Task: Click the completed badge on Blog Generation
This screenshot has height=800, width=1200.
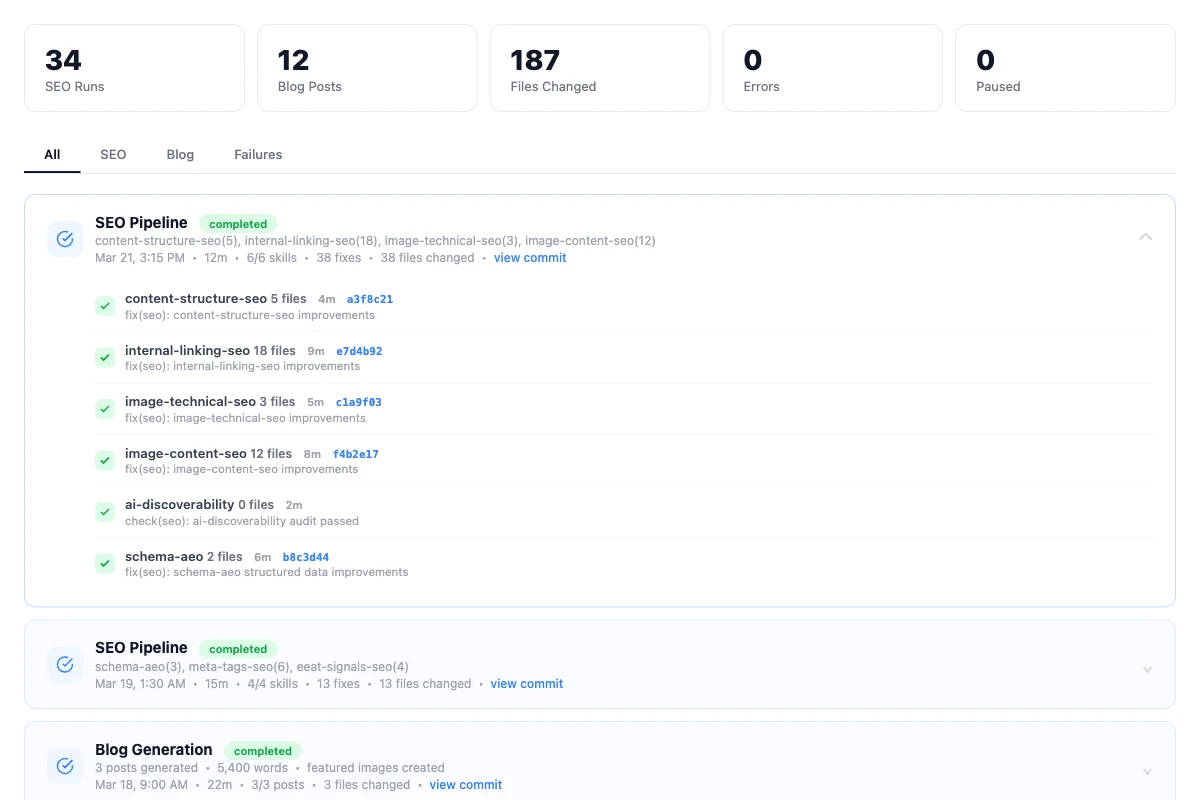Action: tap(262, 751)
